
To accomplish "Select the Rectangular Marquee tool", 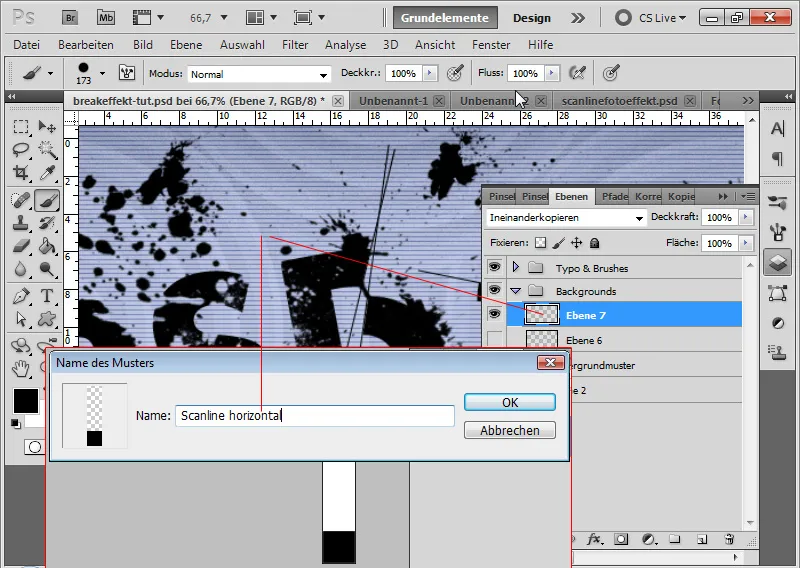I will (20, 126).
